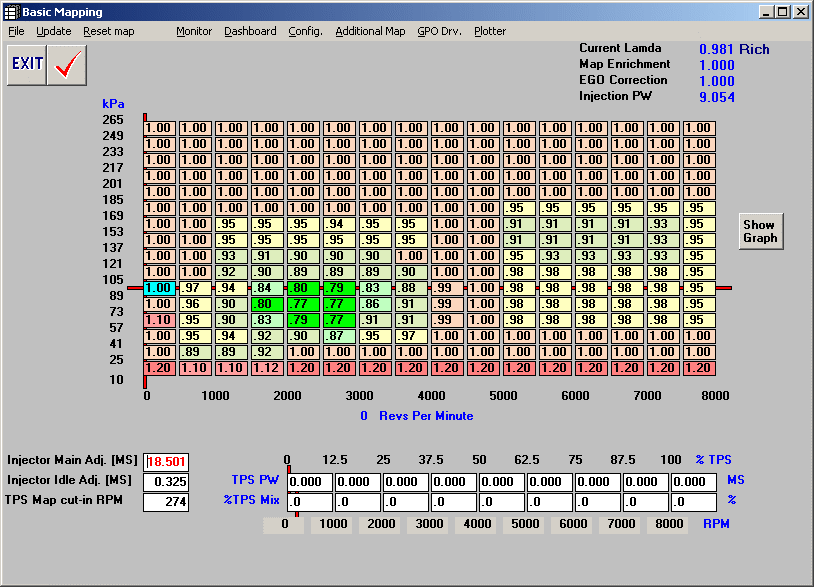Click the Revs Per Minute axis label

pyautogui.click(x=426, y=416)
